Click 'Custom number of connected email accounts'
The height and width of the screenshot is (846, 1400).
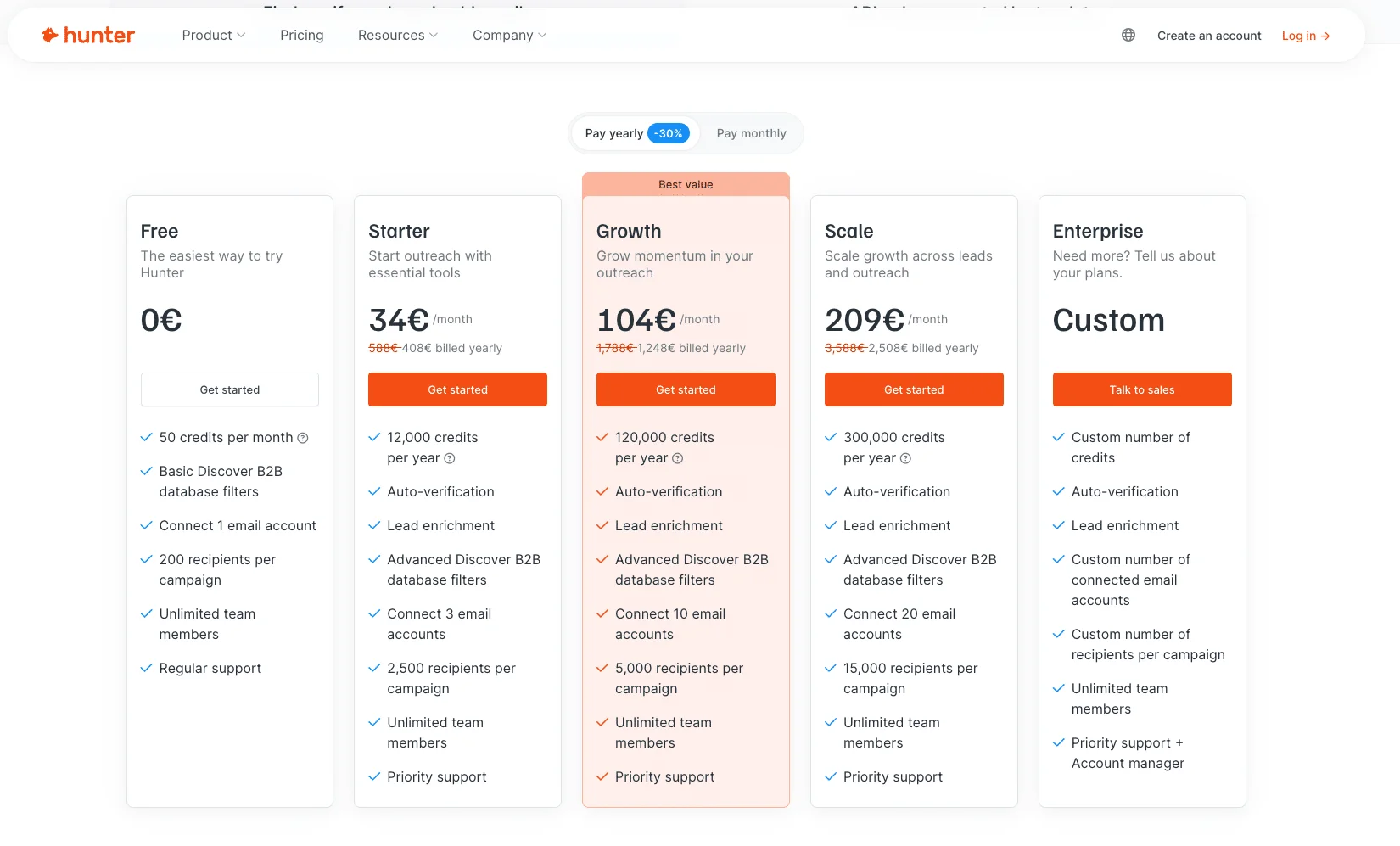click(1130, 580)
